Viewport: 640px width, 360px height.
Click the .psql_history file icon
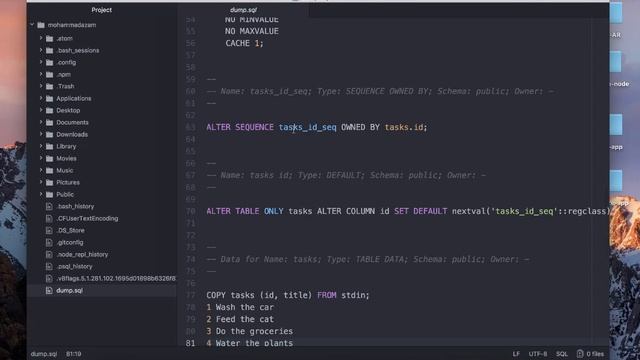click(x=49, y=266)
